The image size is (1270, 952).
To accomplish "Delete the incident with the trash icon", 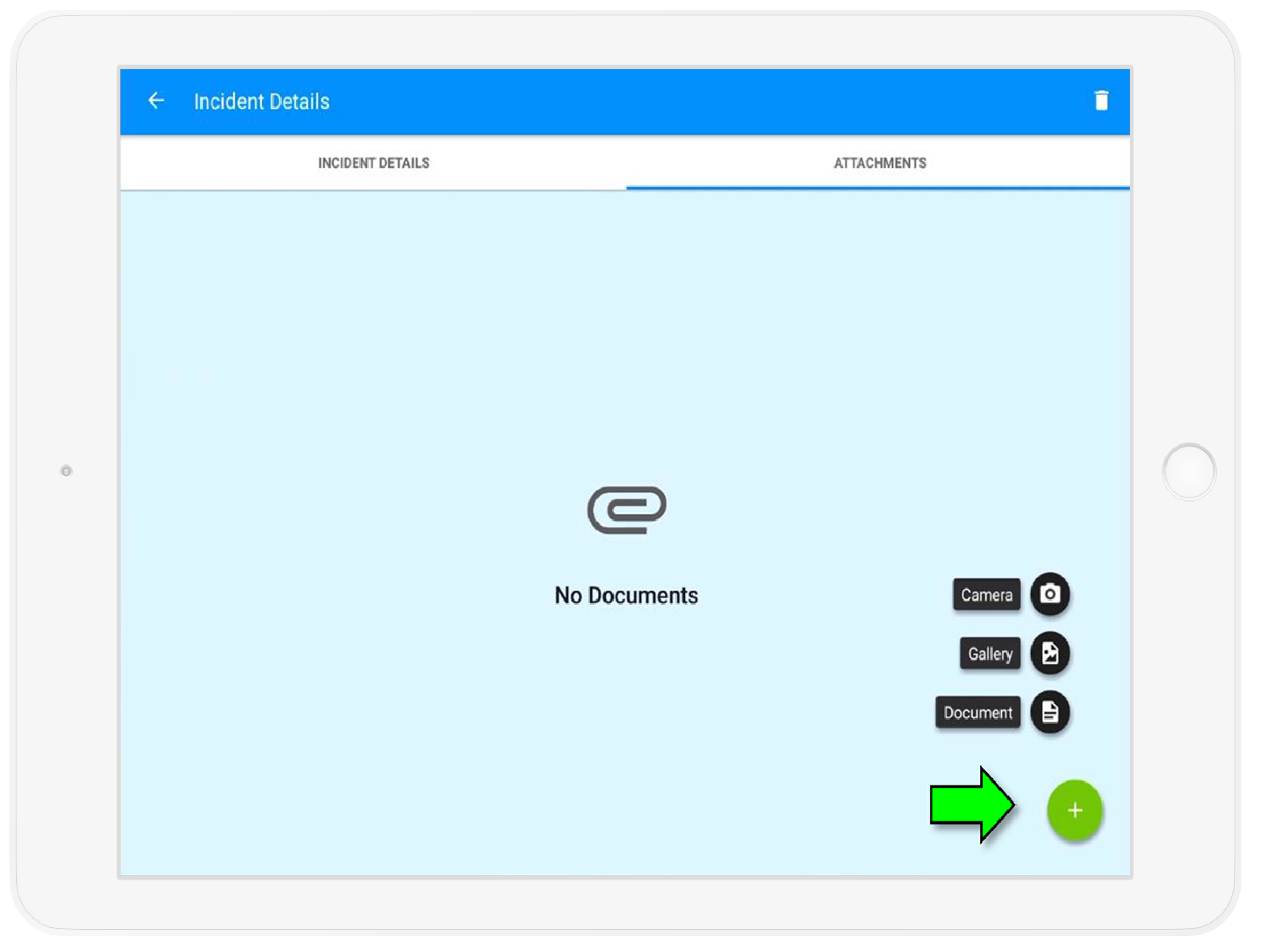I will [x=1101, y=100].
